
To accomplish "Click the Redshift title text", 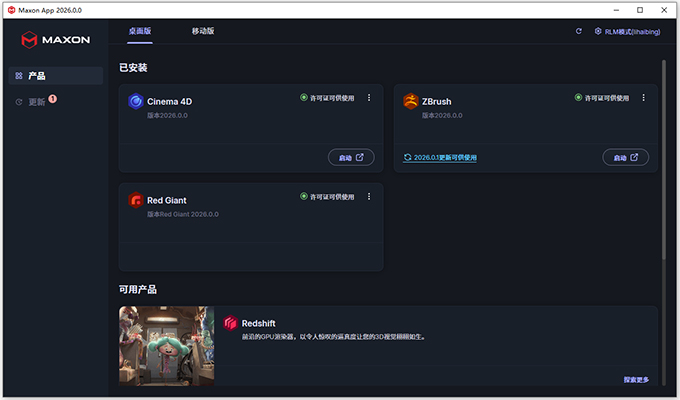I will click(x=258, y=324).
